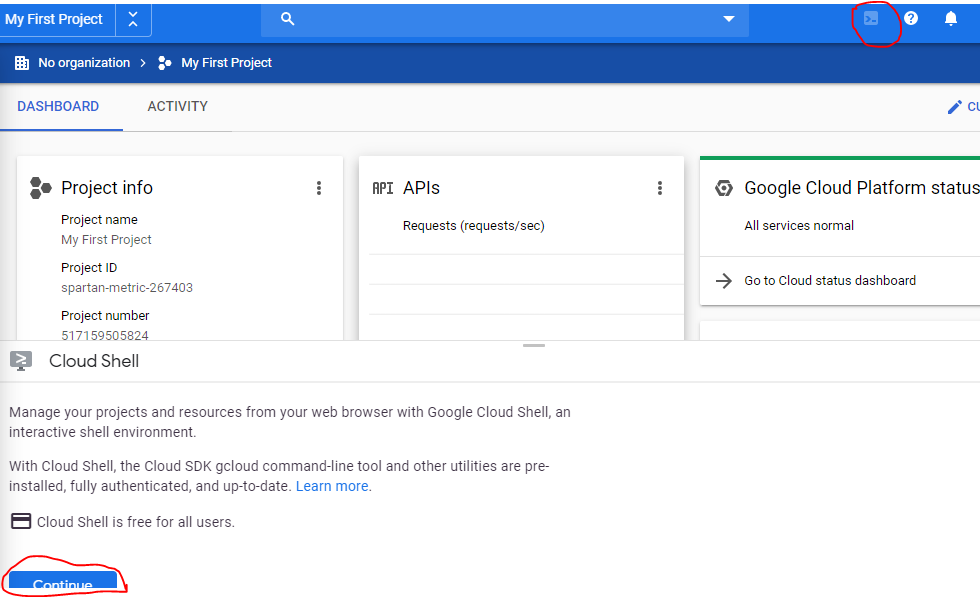Open the Help question mark menu

point(911,19)
